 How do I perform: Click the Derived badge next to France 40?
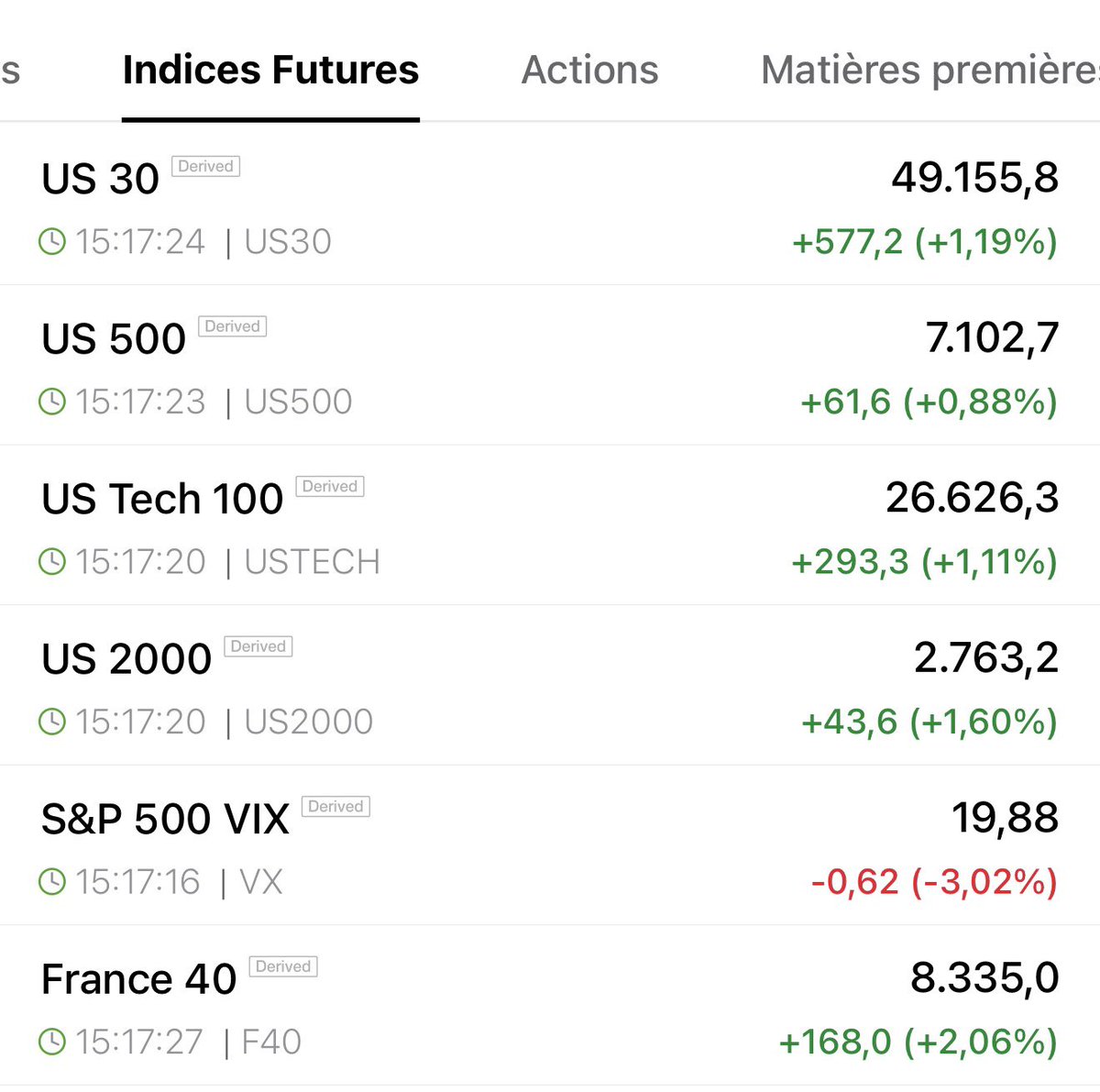pos(283,966)
